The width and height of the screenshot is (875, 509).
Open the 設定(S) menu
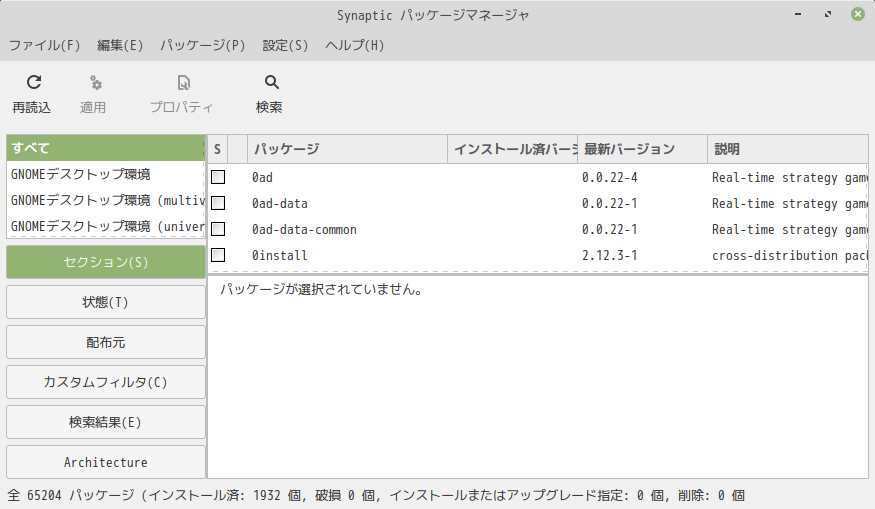point(285,45)
